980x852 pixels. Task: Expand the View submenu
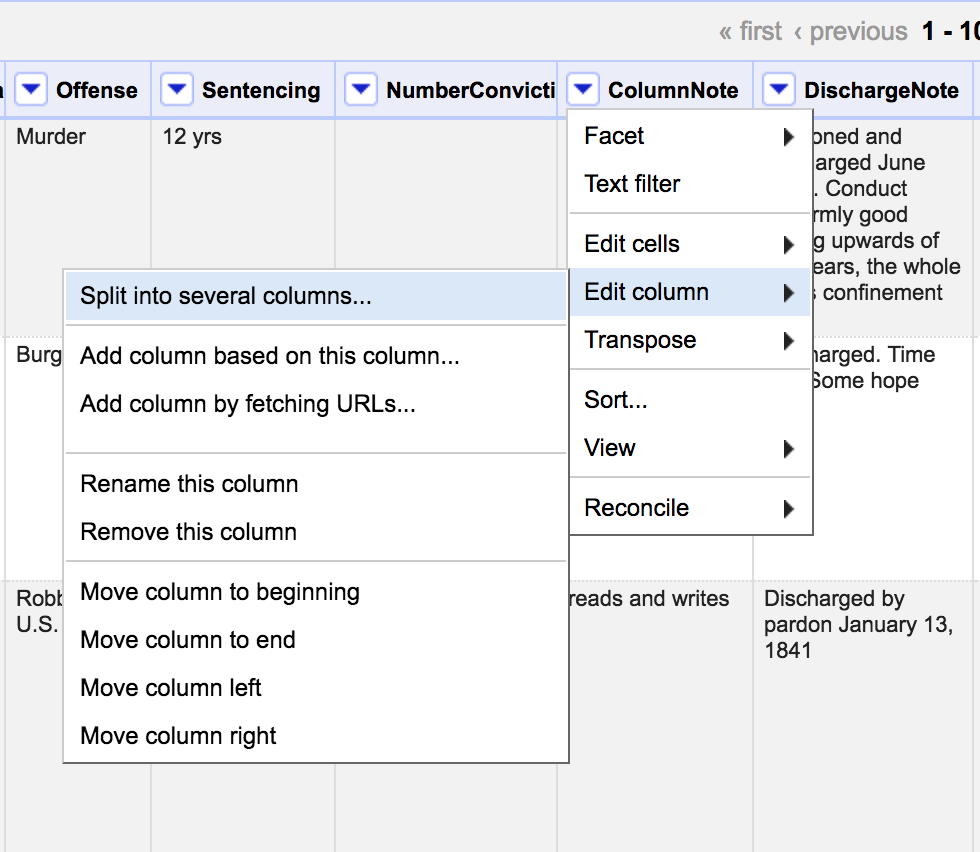coord(690,448)
